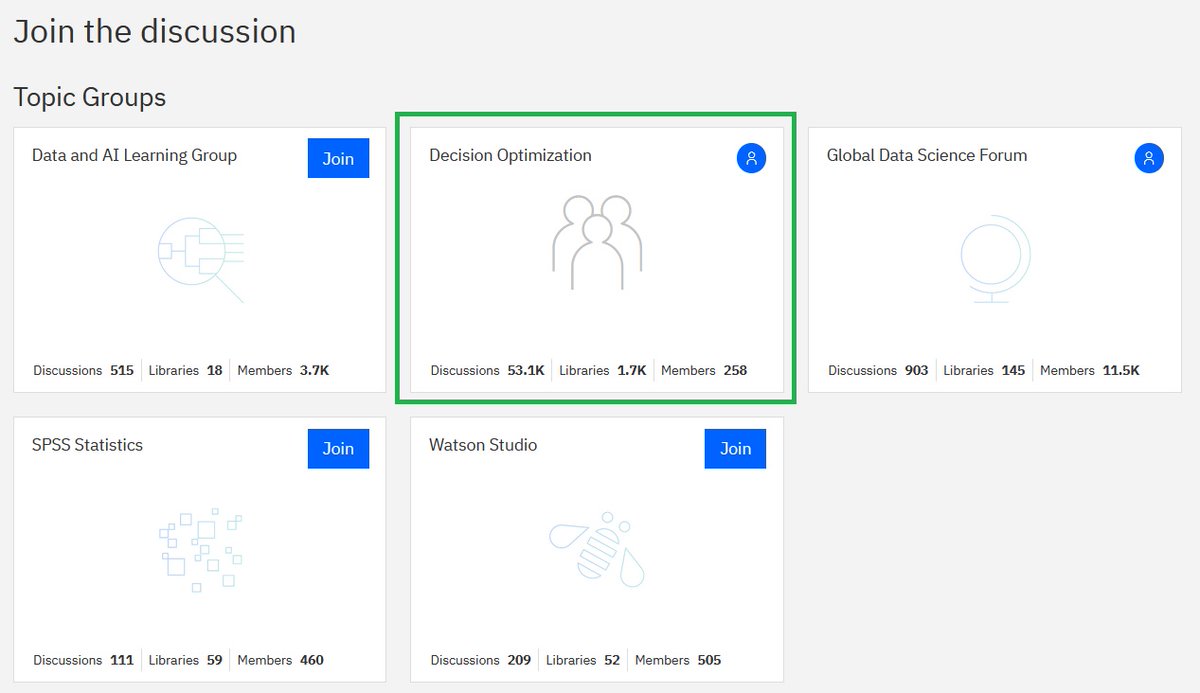
Task: Click Libraries 18 count
Action: tap(185, 370)
